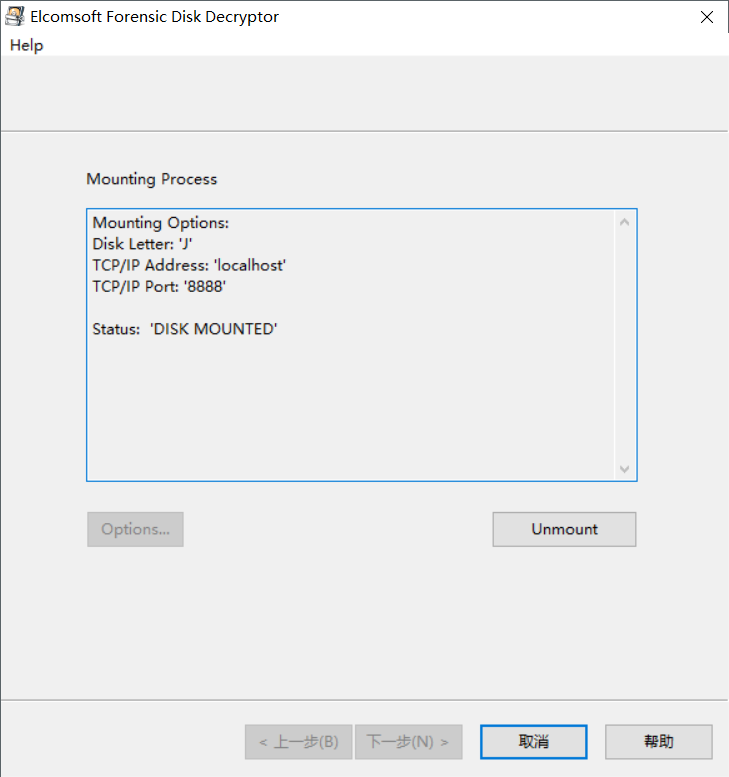729x777 pixels.
Task: Click the disabled 下一步(N) next button
Action: click(x=408, y=742)
